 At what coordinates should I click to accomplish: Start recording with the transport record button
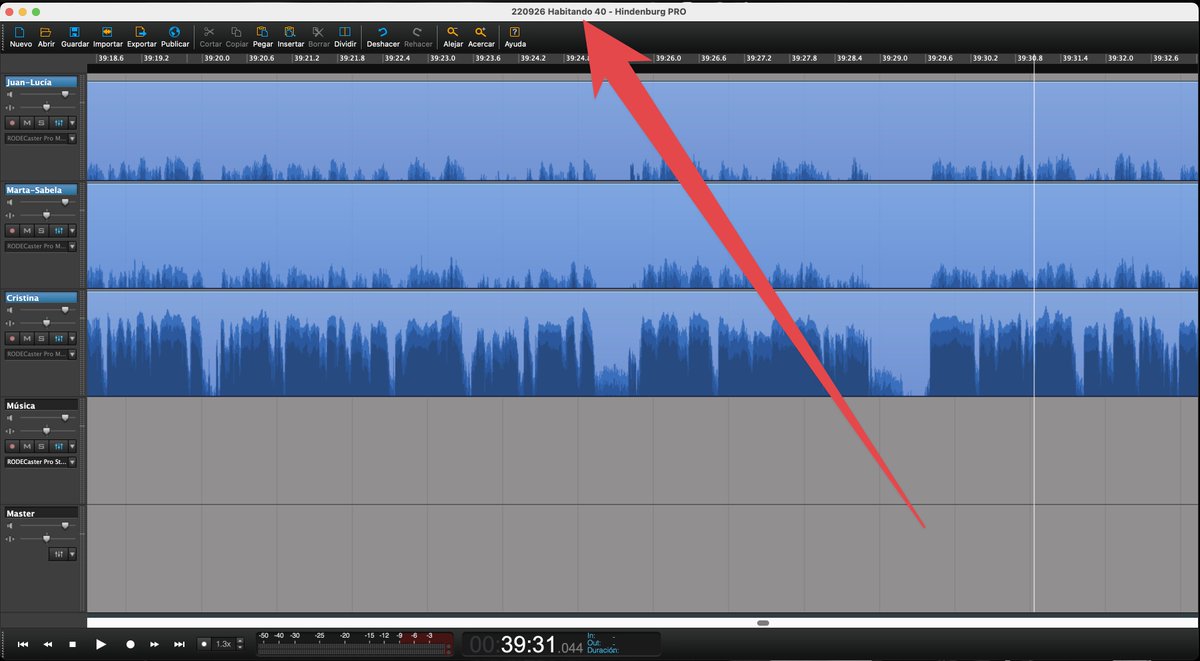coord(130,645)
